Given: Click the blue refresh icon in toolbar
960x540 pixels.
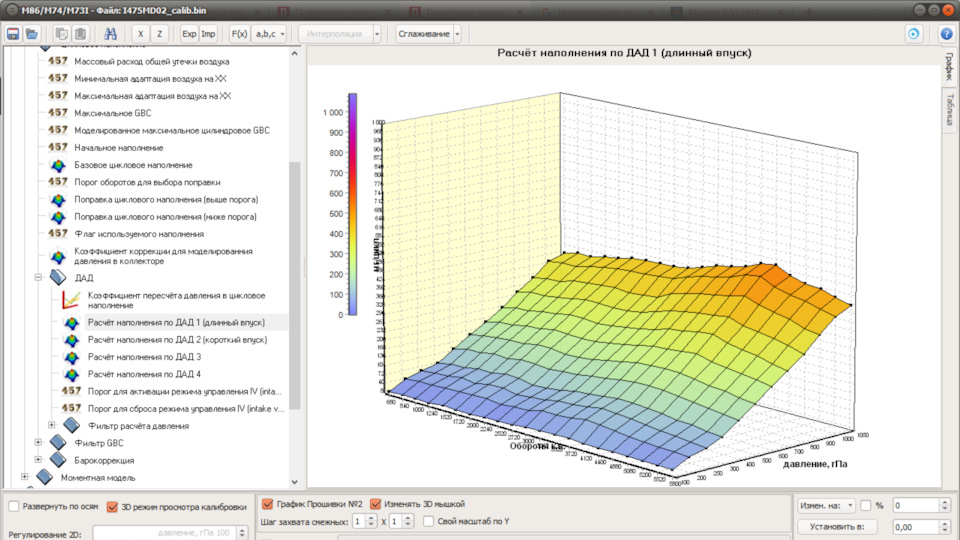Looking at the screenshot, I should (x=913, y=34).
